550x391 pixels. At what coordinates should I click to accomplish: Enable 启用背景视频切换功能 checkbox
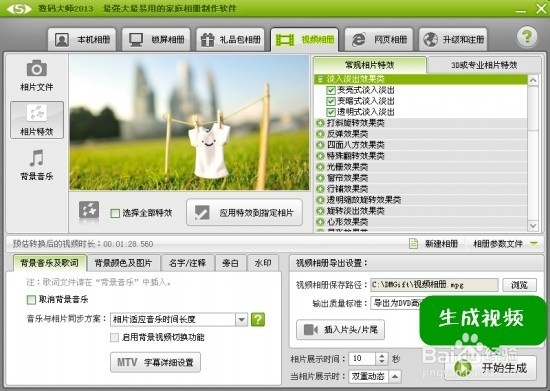114,337
